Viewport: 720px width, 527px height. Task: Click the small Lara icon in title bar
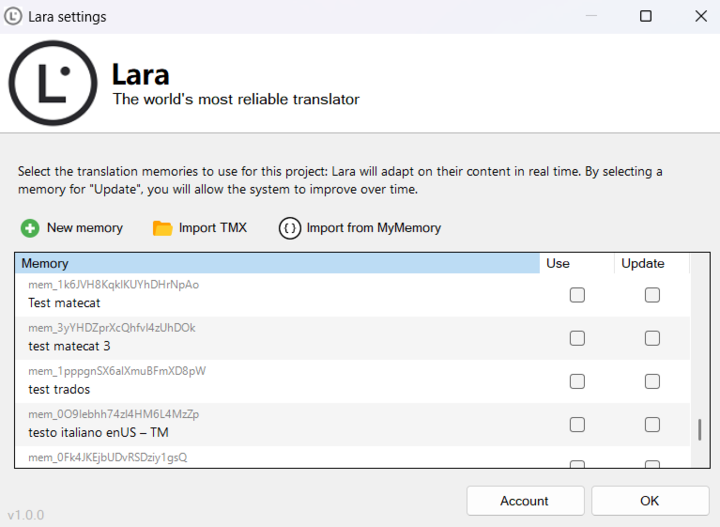(x=13, y=16)
